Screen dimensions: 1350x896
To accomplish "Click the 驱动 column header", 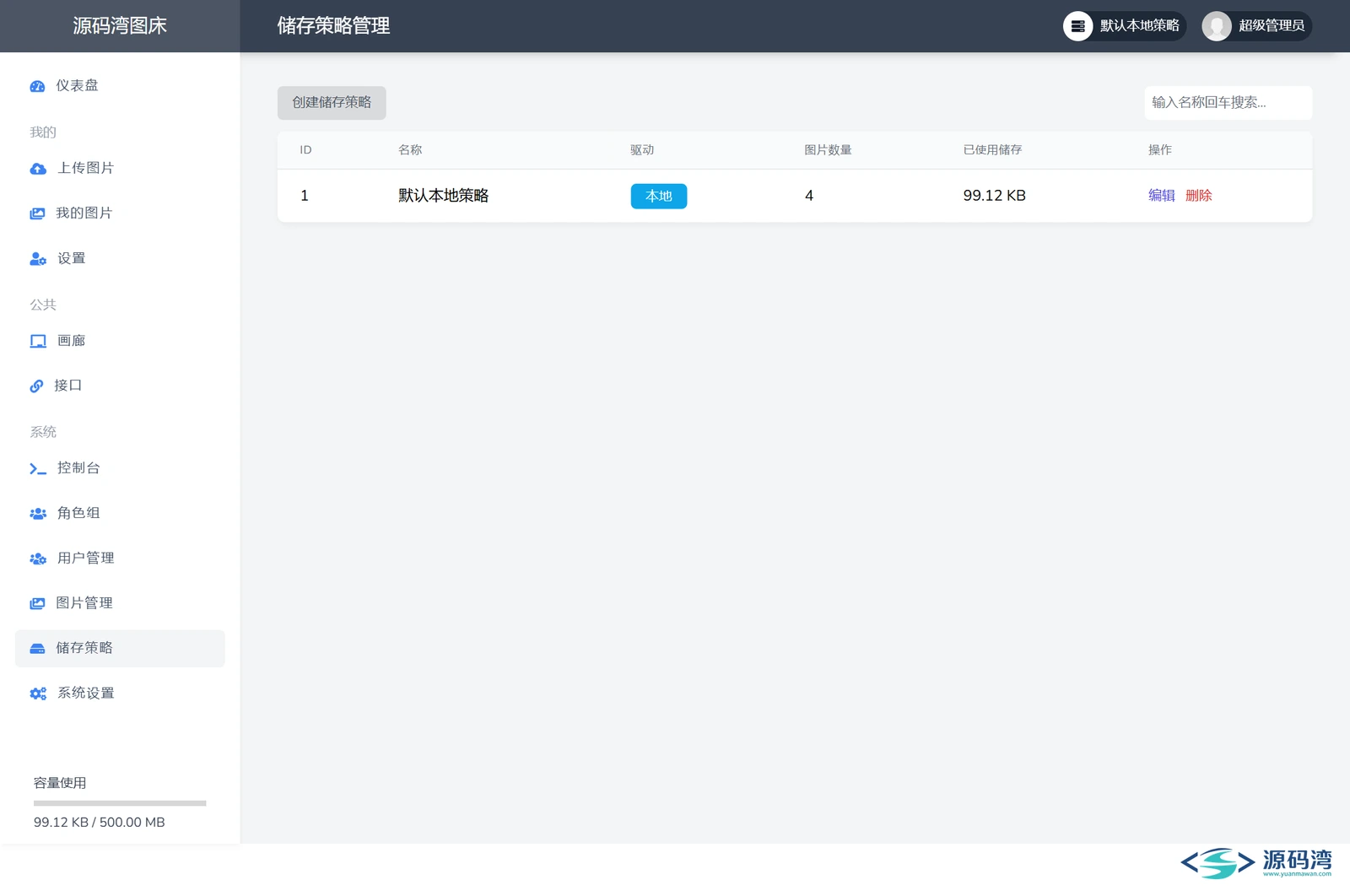I will [x=642, y=150].
